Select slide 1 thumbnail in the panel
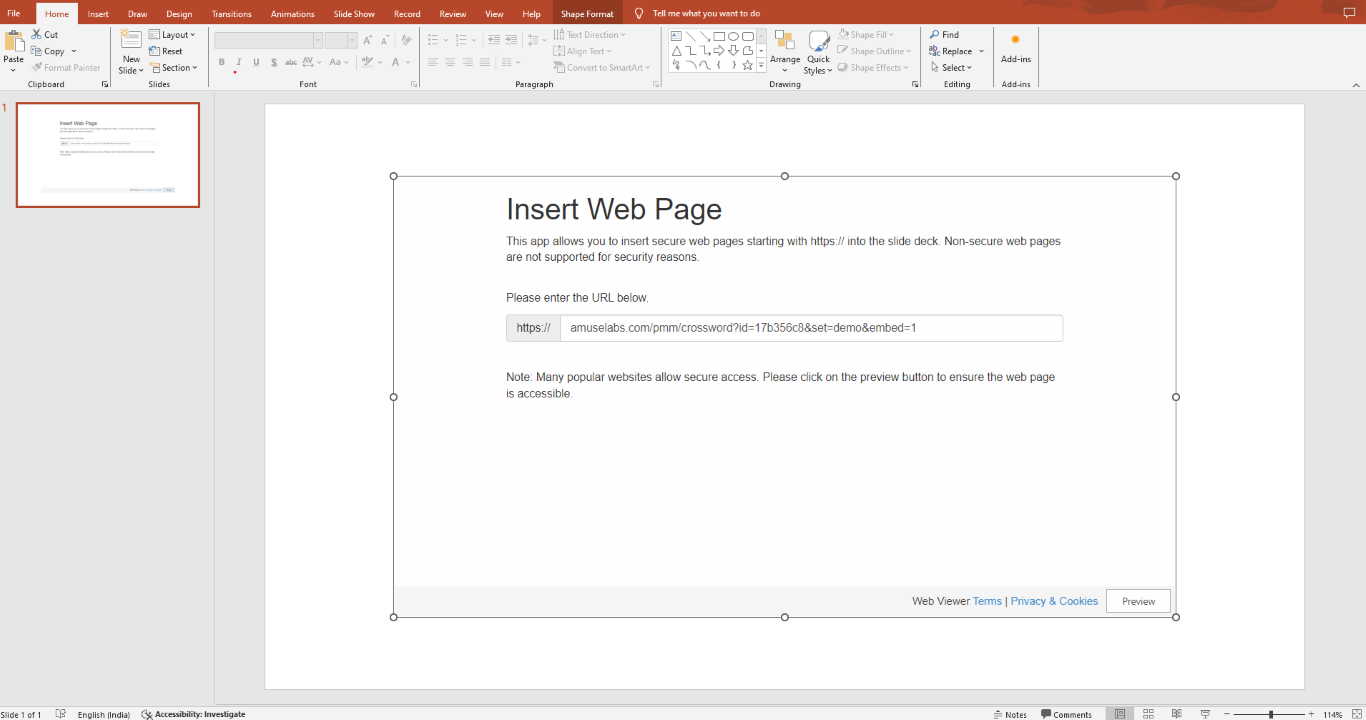Viewport: 1366px width, 720px height. (108, 155)
